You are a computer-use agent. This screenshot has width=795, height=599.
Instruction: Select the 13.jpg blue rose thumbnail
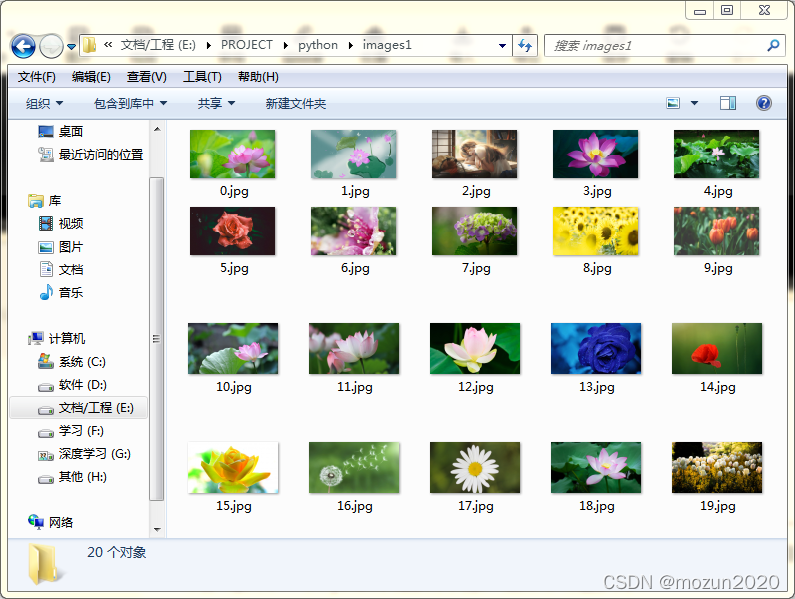coord(596,348)
